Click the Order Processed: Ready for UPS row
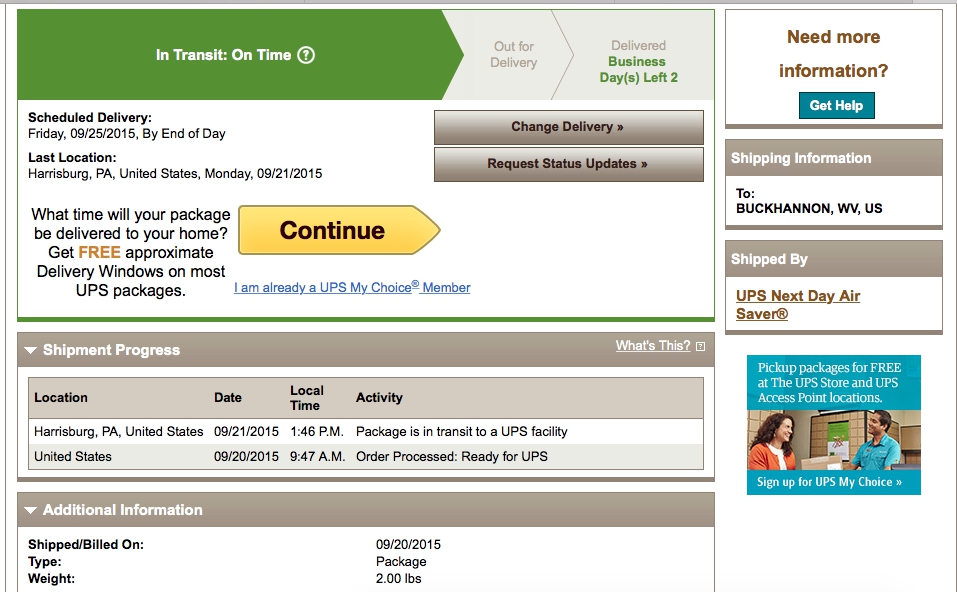Viewport: 957px width, 592px height. [366, 457]
